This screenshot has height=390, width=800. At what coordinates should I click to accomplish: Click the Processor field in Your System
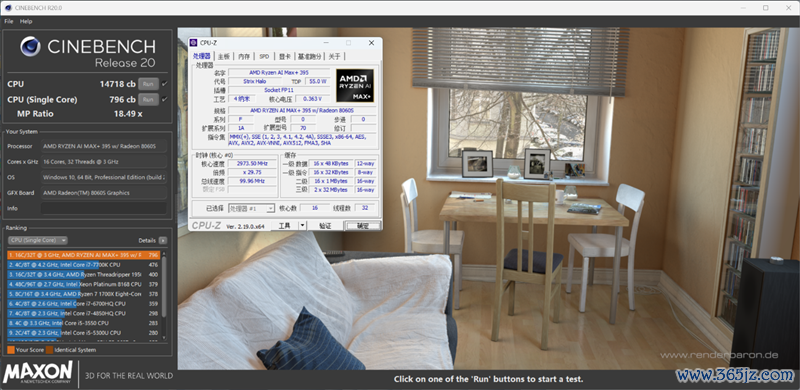[x=104, y=147]
